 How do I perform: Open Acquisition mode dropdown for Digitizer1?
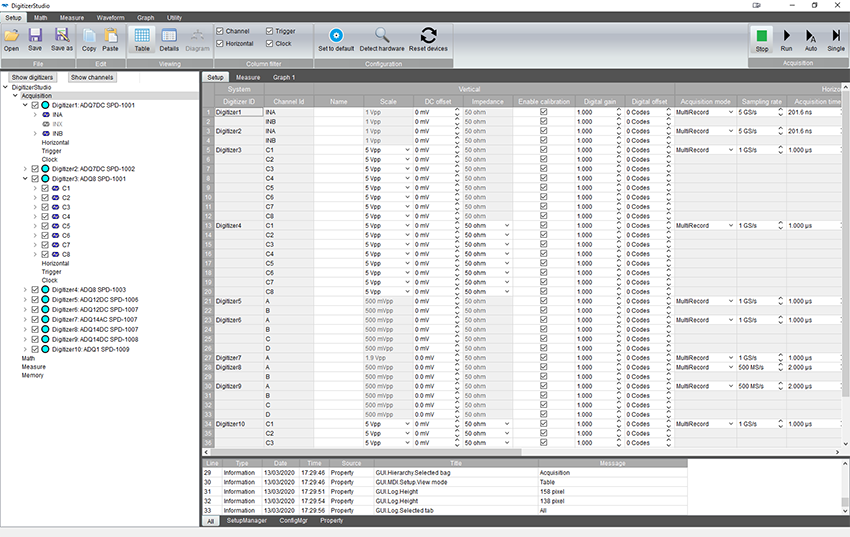[x=731, y=112]
